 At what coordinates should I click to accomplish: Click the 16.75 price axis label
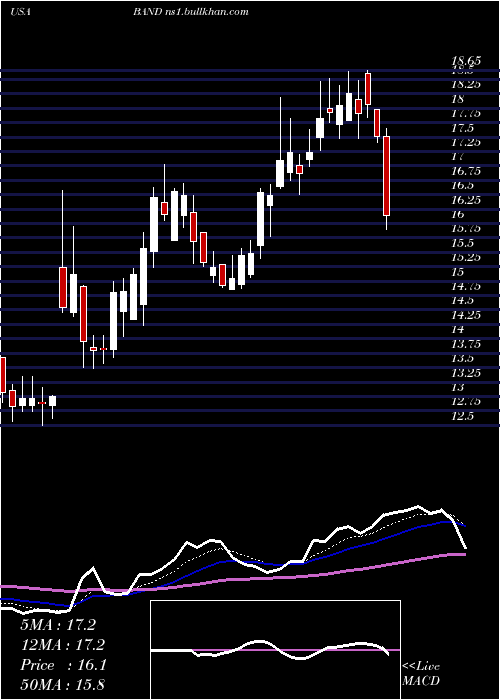(x=466, y=171)
